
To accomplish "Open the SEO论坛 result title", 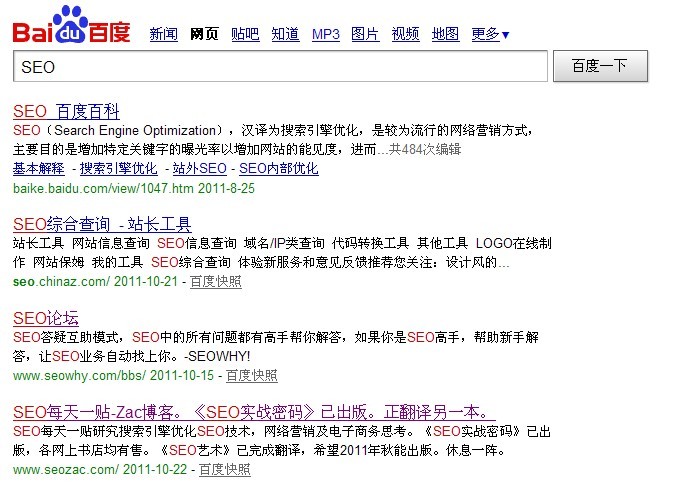I will 46,318.
